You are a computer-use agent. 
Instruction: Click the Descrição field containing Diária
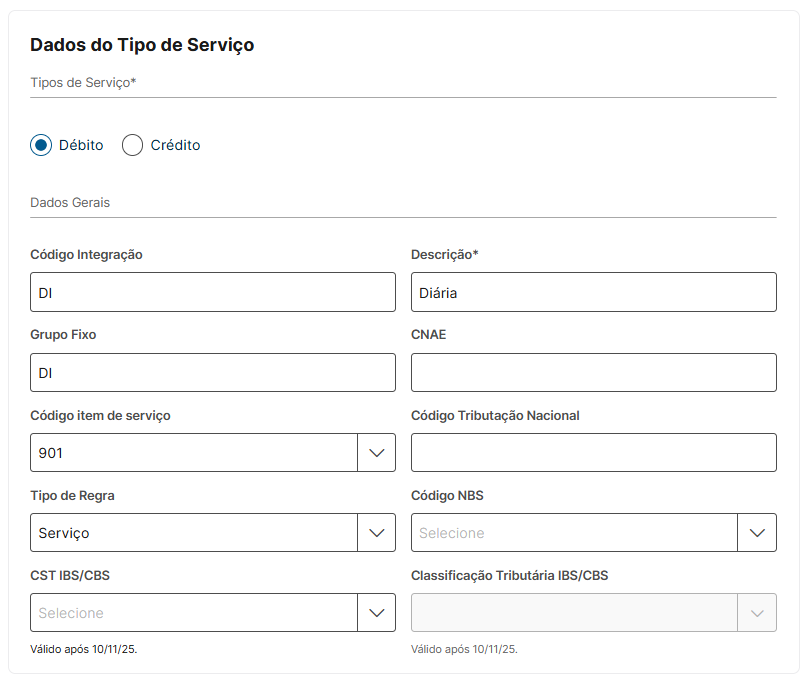click(x=593, y=292)
